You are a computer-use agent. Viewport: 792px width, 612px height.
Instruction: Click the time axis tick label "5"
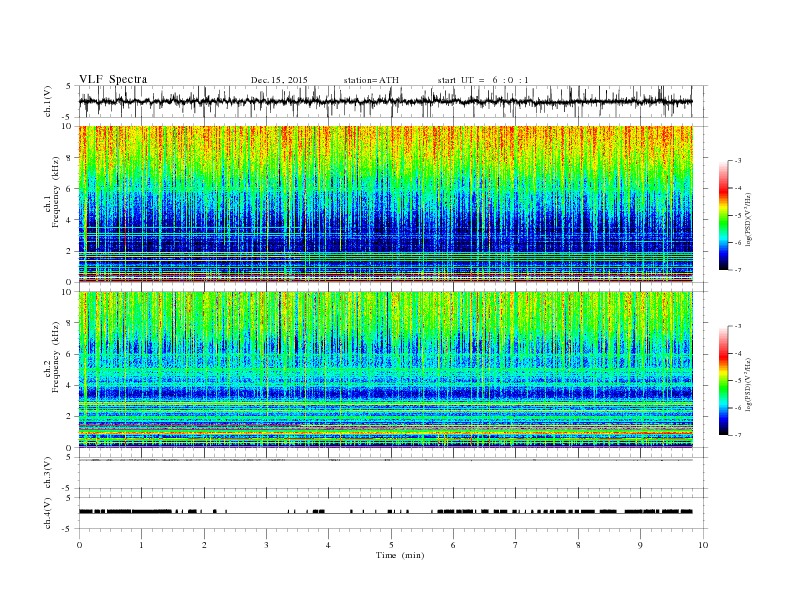391,545
